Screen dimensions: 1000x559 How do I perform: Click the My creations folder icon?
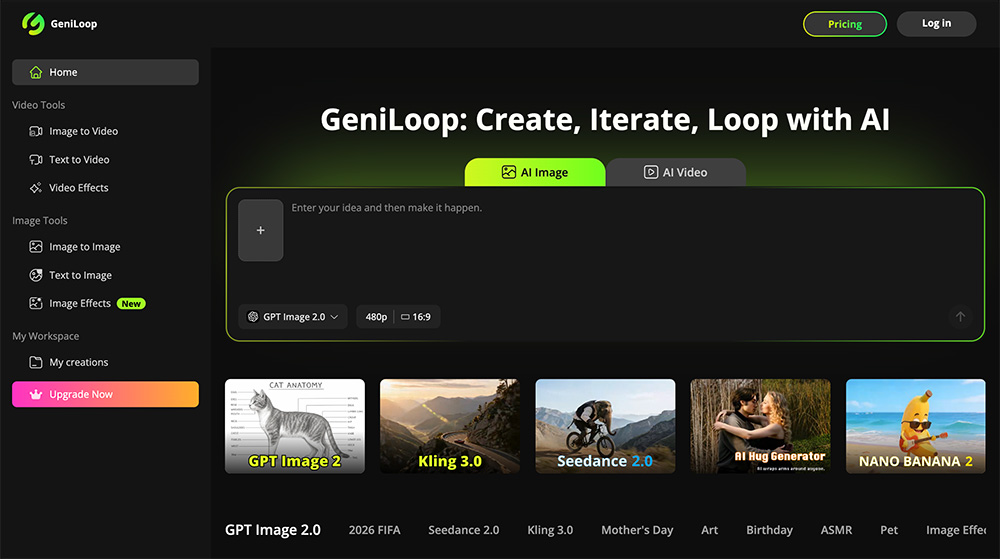coord(36,362)
